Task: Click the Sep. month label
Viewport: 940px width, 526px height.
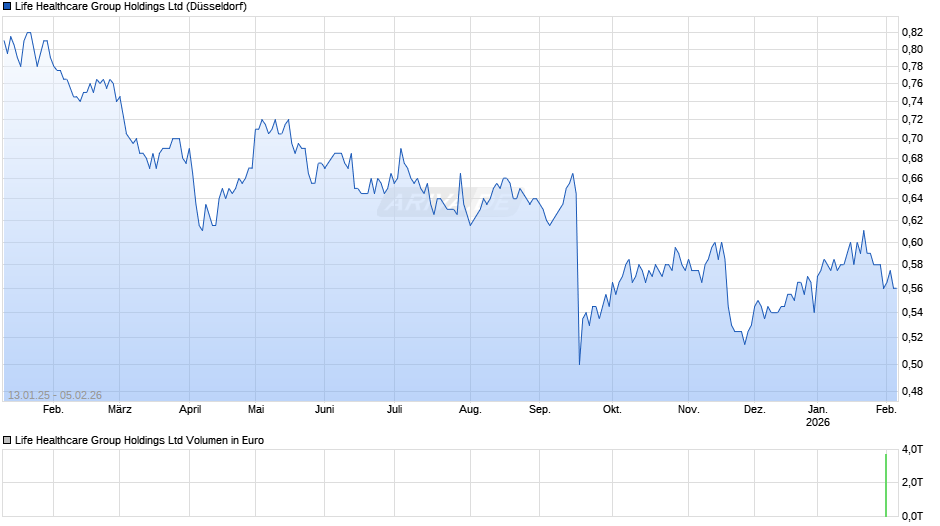Action: click(x=540, y=409)
